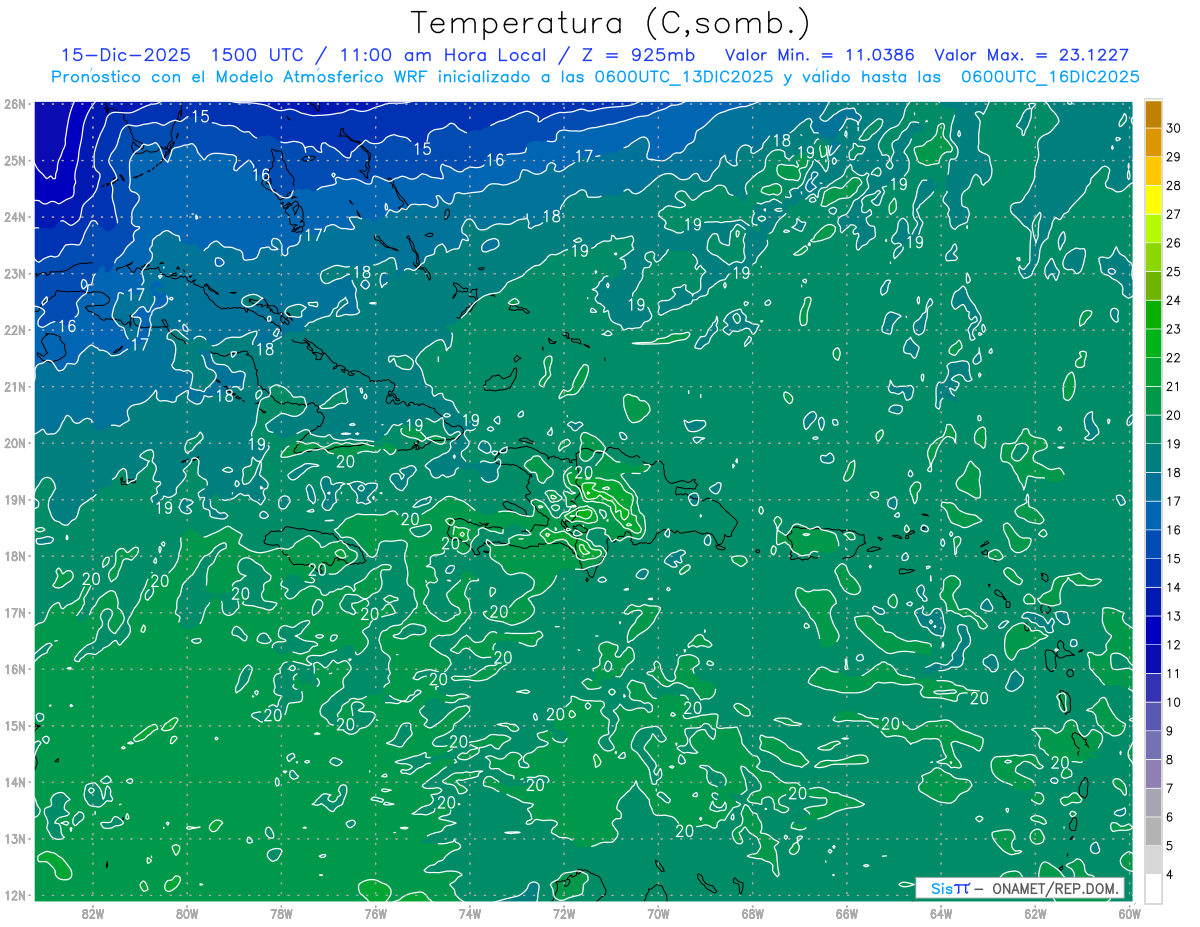
Task: Click the '74W' longitude label
Action: click(470, 913)
